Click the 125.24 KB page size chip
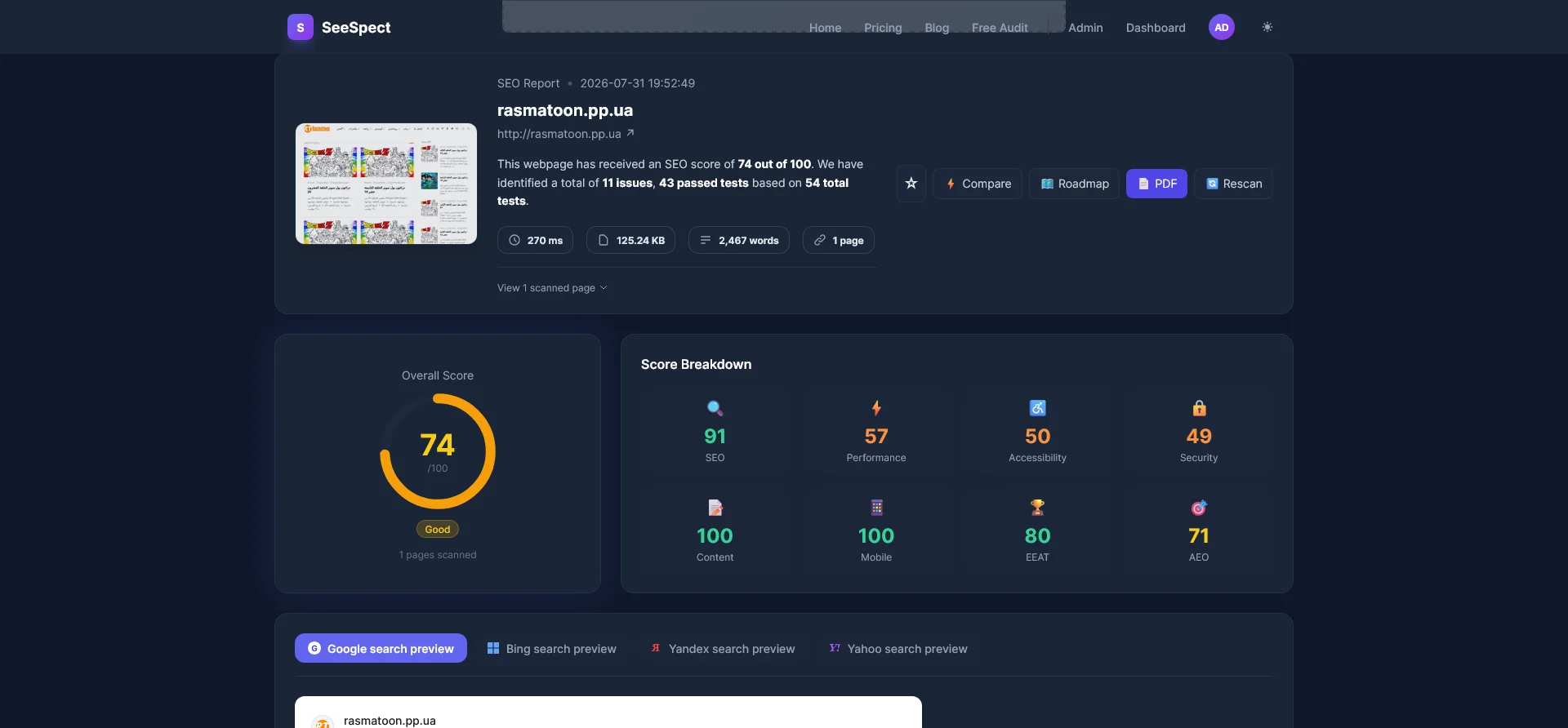 click(630, 240)
